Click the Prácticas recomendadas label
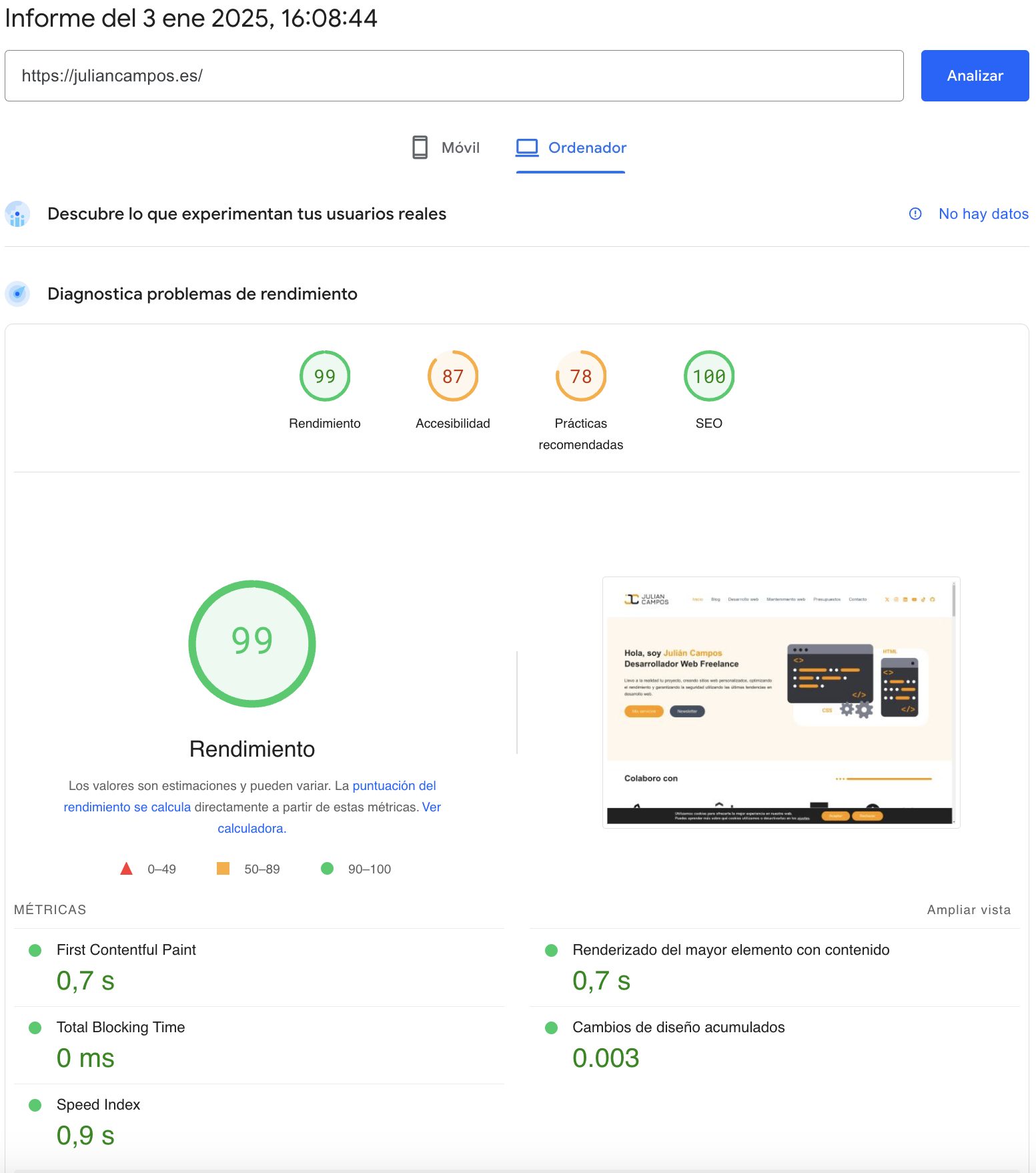 tap(581, 434)
